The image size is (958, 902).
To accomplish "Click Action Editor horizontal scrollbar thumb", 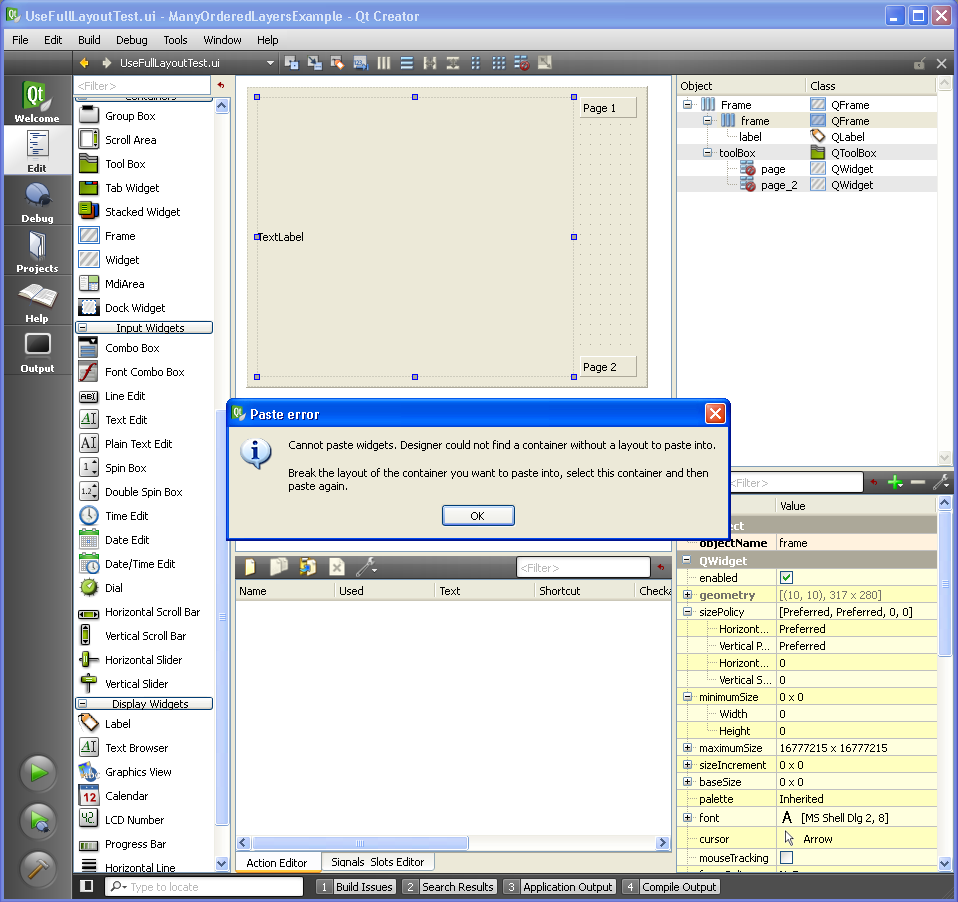I will coord(360,843).
